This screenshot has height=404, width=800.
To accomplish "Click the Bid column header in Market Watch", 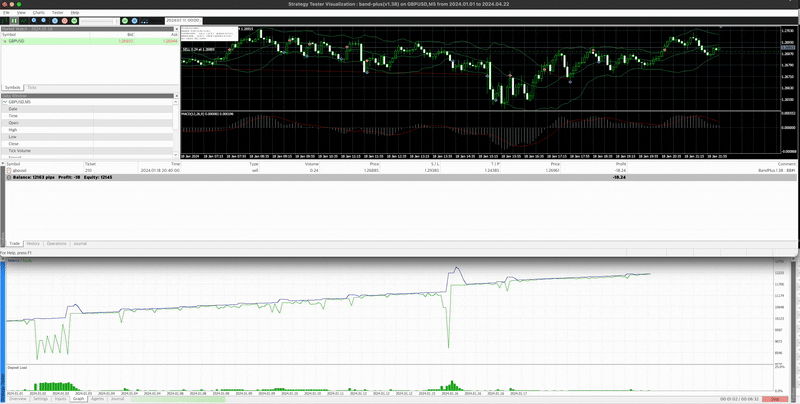I will [x=130, y=34].
